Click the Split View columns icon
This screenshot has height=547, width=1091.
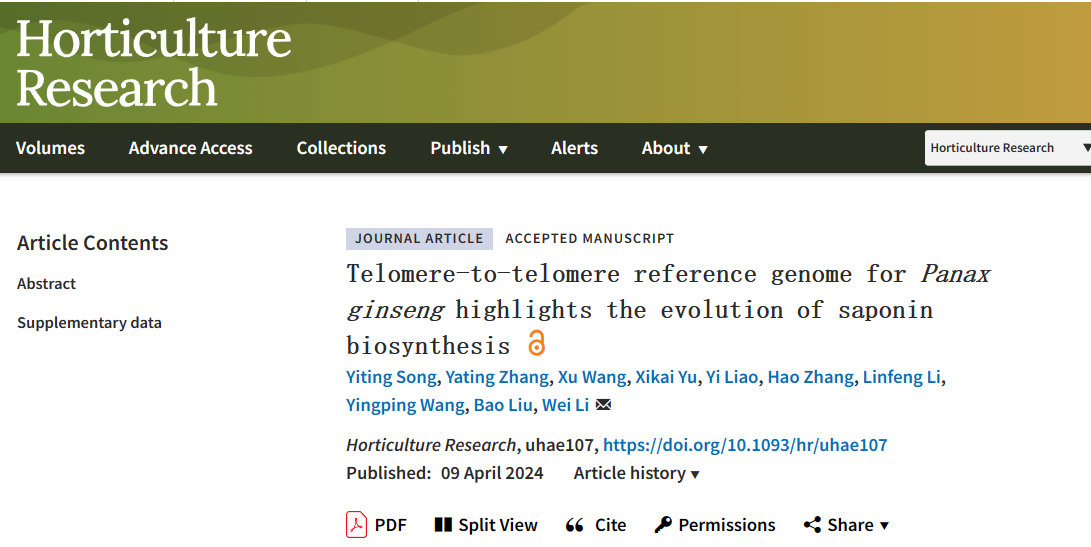(x=443, y=525)
